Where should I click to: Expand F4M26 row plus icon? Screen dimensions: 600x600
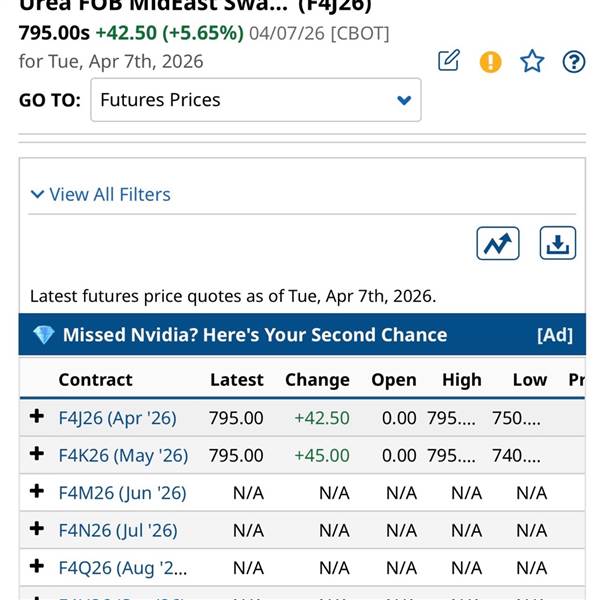pos(37,492)
